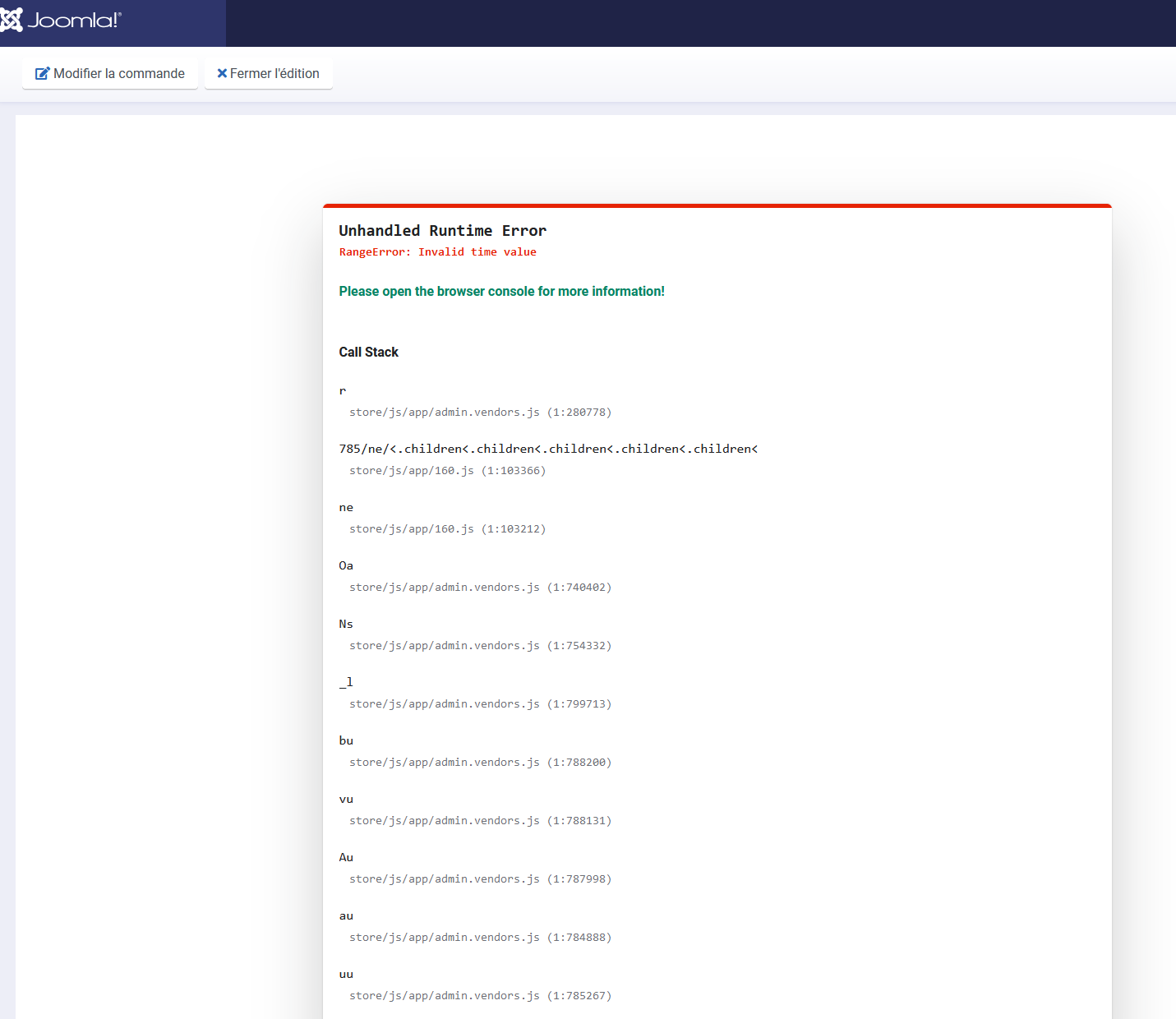The image size is (1176, 1019).
Task: Click stack source admin.vendors.js (1:740402)
Action: pyautogui.click(x=480, y=588)
